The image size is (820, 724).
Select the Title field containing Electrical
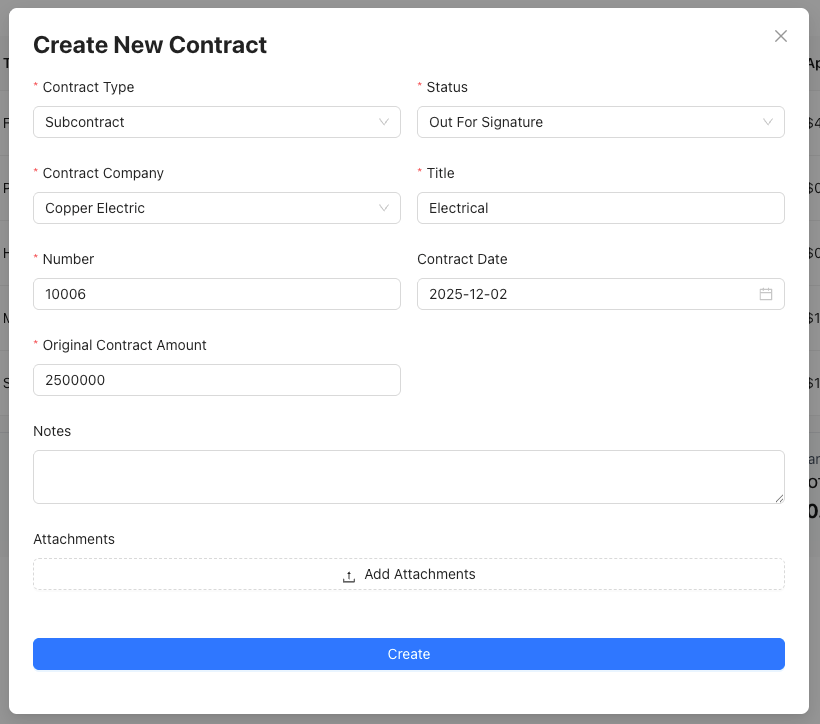tap(600, 208)
